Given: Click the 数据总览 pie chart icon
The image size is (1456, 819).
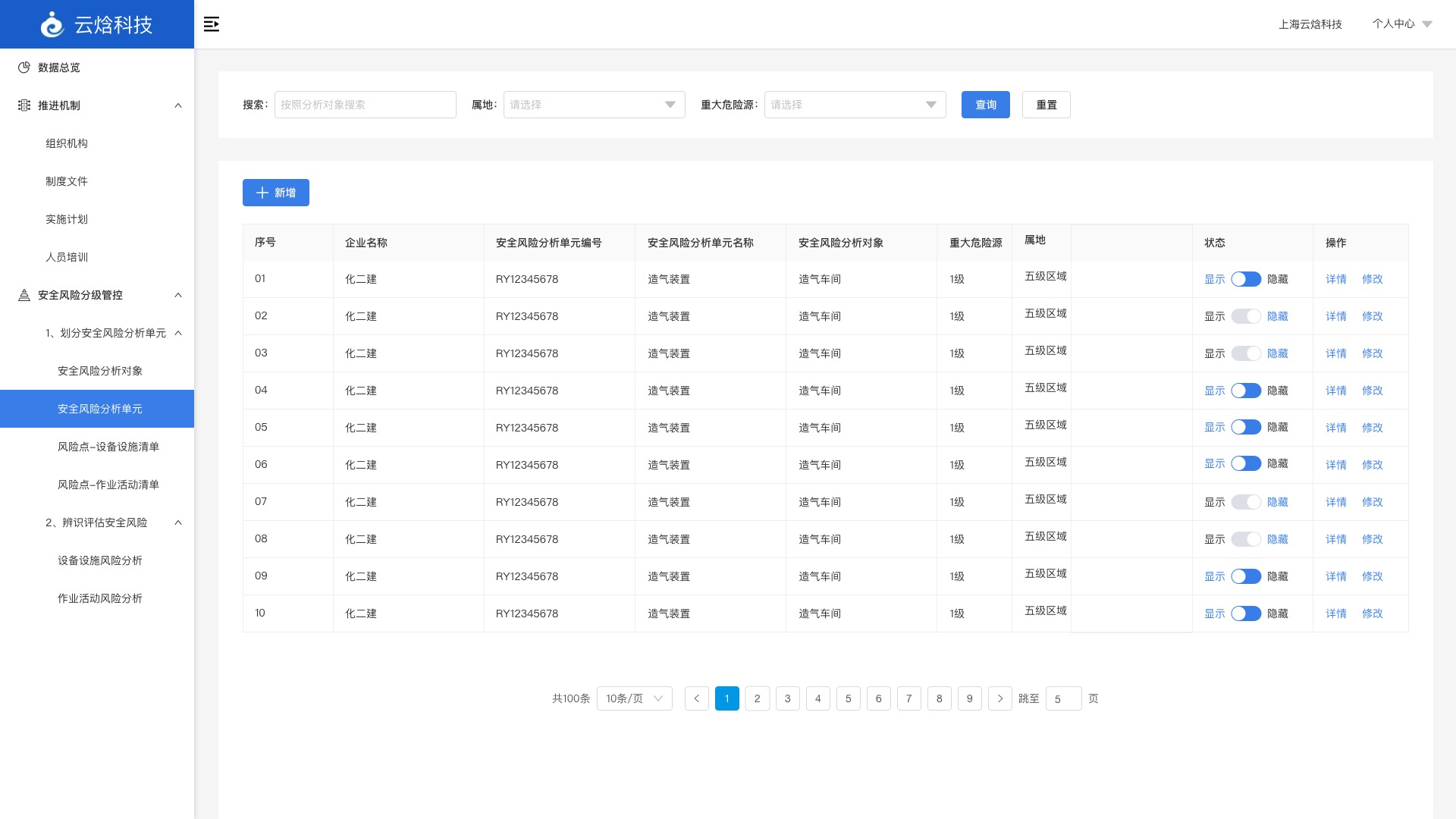Looking at the screenshot, I should (24, 67).
